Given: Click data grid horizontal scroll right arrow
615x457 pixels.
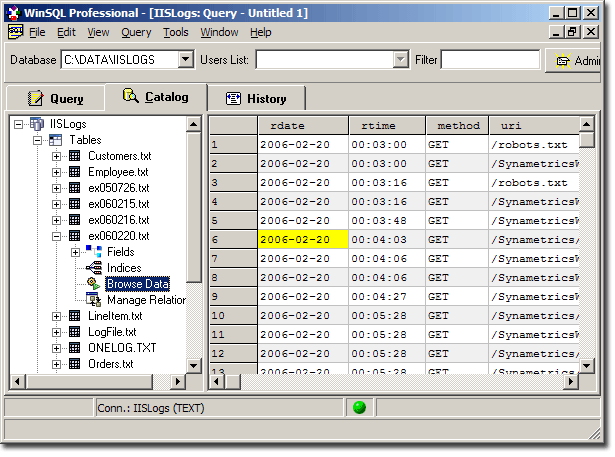Looking at the screenshot, I should [x=571, y=381].
